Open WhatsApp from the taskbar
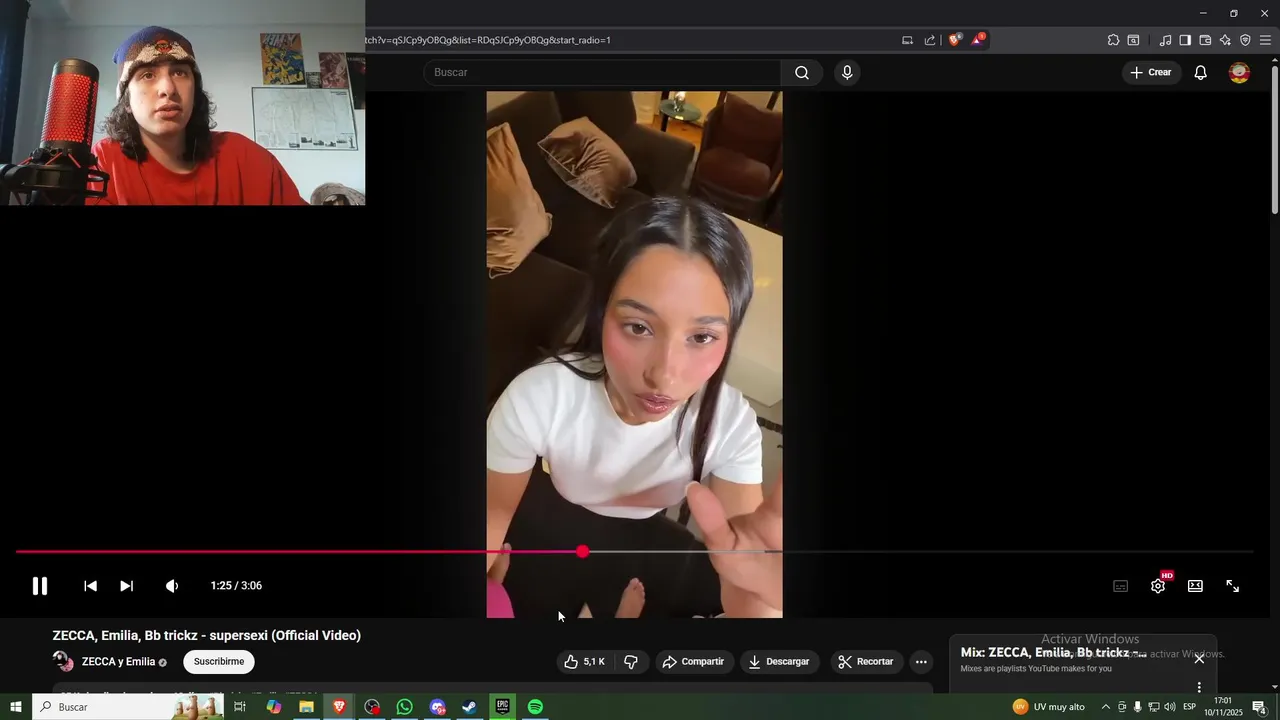The height and width of the screenshot is (720, 1280). 405,707
